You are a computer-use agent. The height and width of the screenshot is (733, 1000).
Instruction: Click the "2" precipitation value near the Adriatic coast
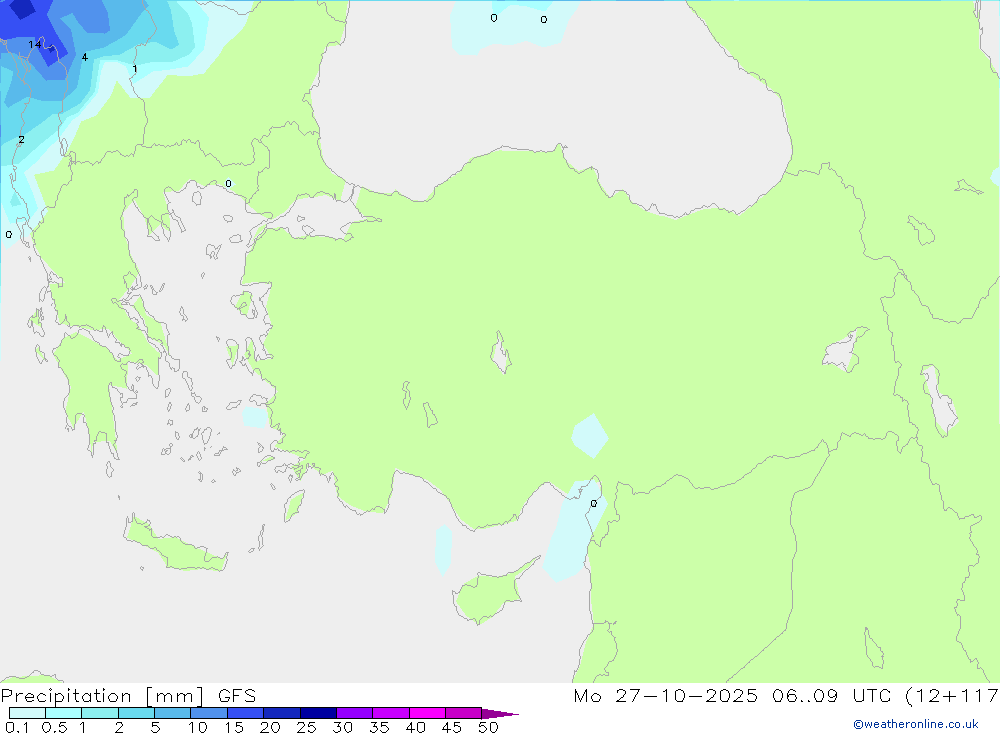click(x=21, y=140)
